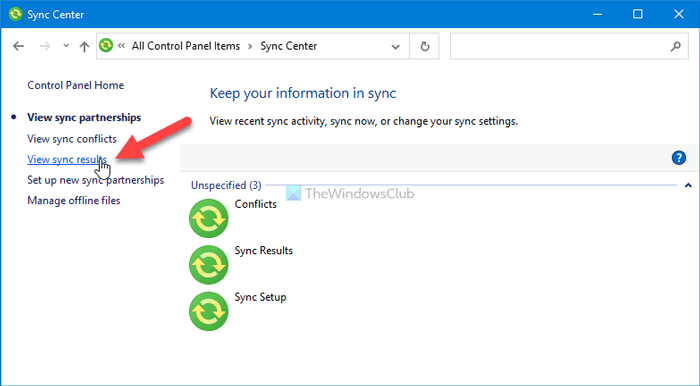Click All Control Panel Items breadcrumb
Image resolution: width=700 pixels, height=386 pixels.
(186, 46)
